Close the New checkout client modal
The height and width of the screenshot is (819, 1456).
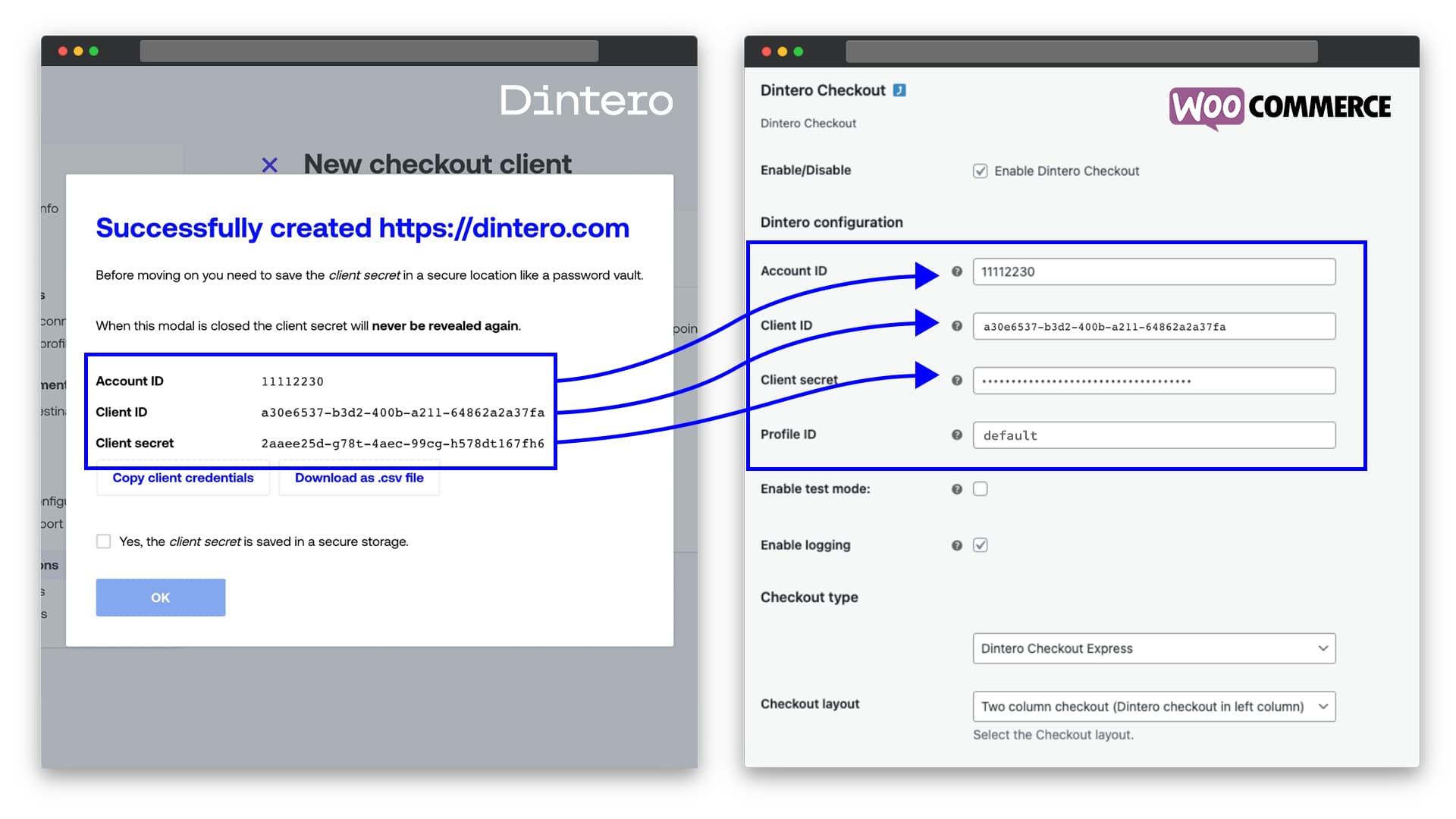(x=270, y=164)
